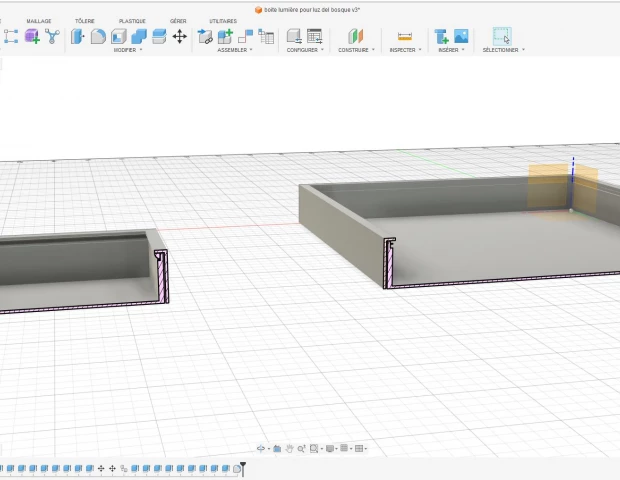
Task: Click the Construct plane icon
Action: [x=356, y=36]
